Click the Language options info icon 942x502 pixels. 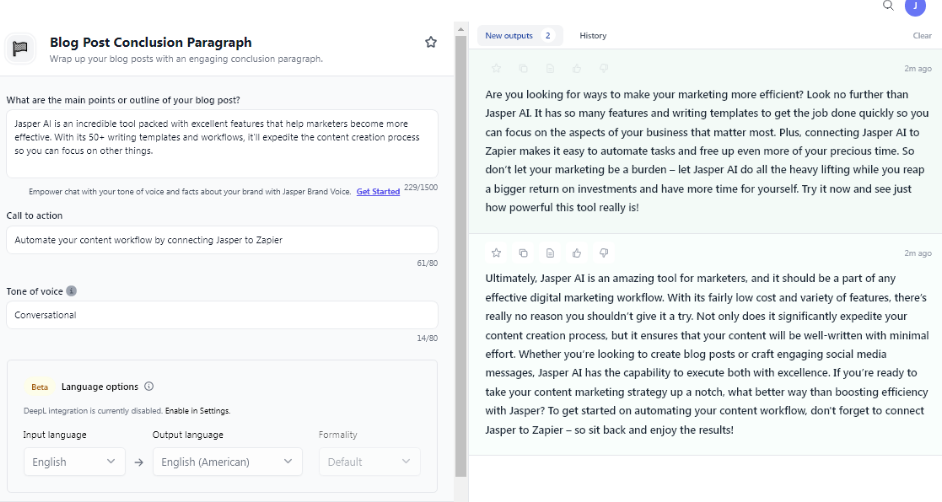point(149,386)
